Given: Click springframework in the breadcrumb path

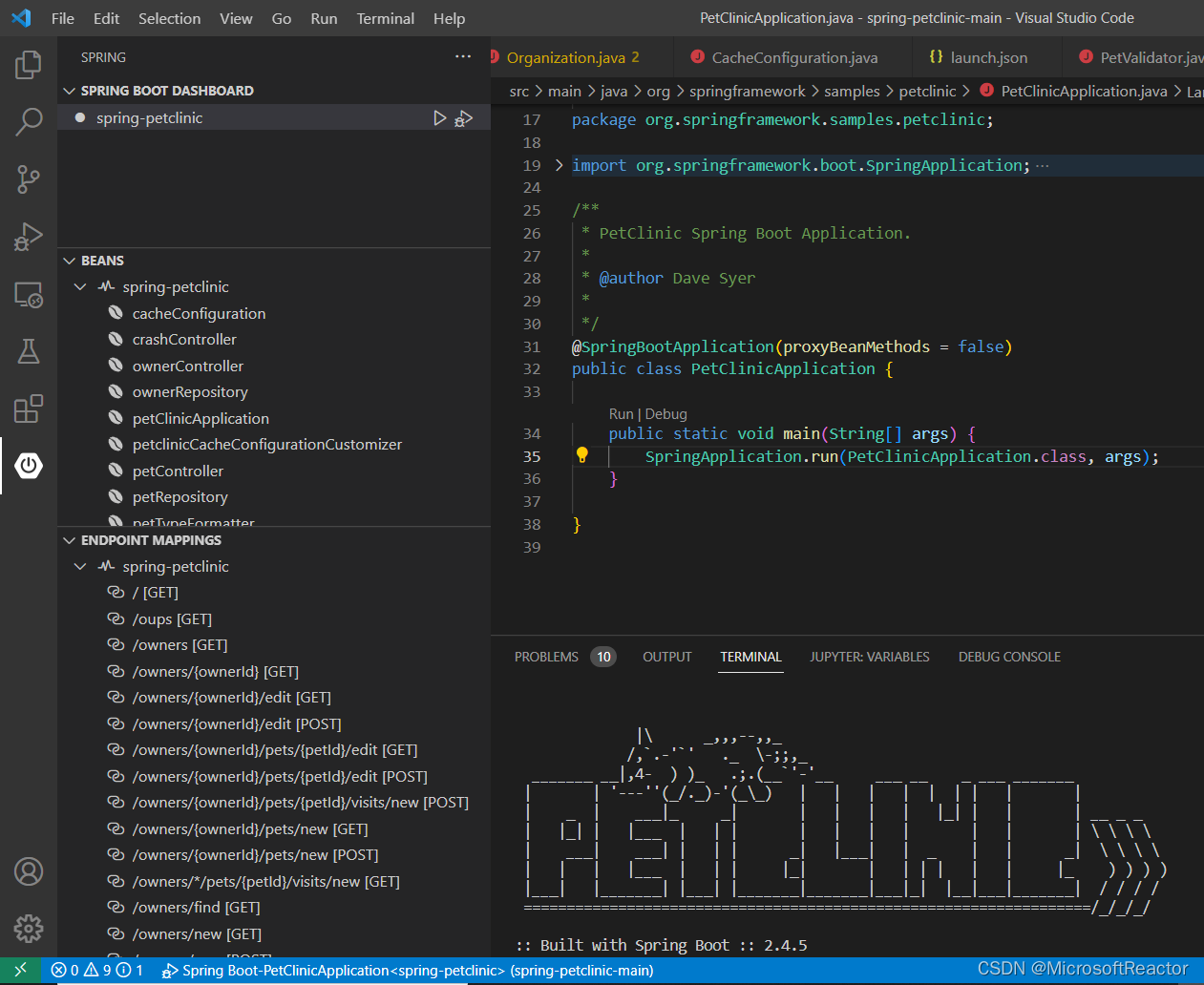Looking at the screenshot, I should coord(748,91).
